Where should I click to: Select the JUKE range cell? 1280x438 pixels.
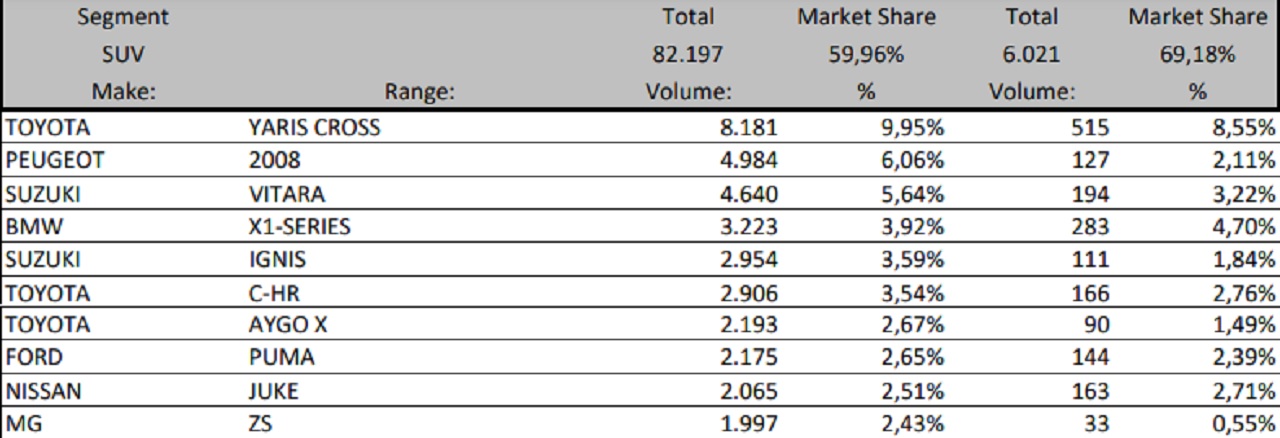tap(275, 392)
